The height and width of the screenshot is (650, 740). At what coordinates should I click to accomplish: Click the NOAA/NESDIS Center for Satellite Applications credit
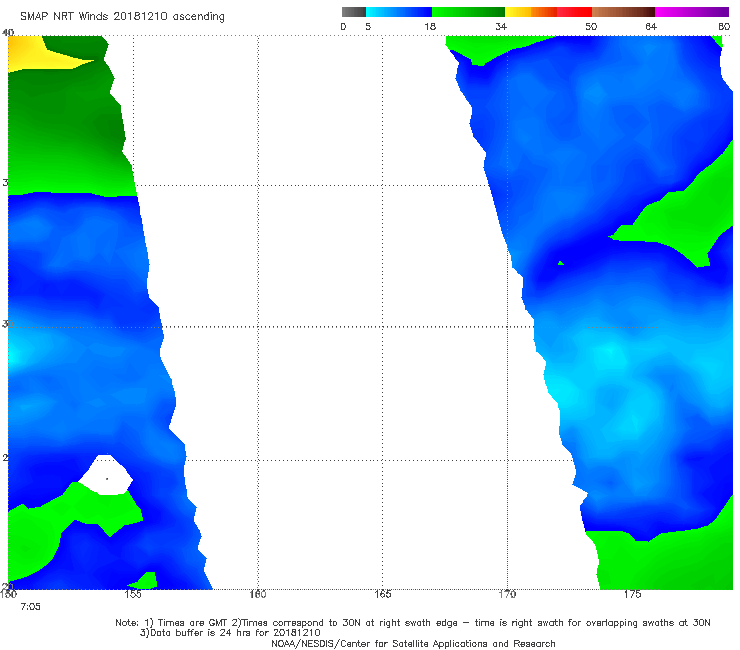[413, 643]
